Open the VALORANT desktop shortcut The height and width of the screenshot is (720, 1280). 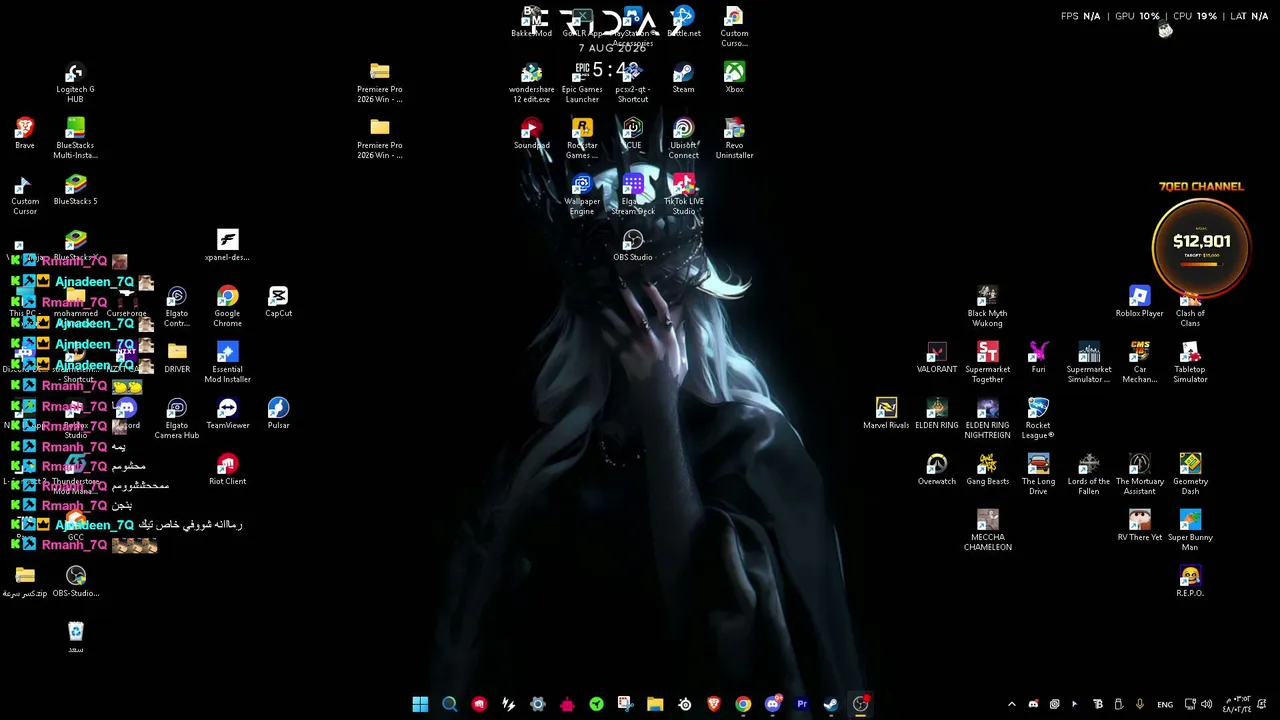coord(937,358)
